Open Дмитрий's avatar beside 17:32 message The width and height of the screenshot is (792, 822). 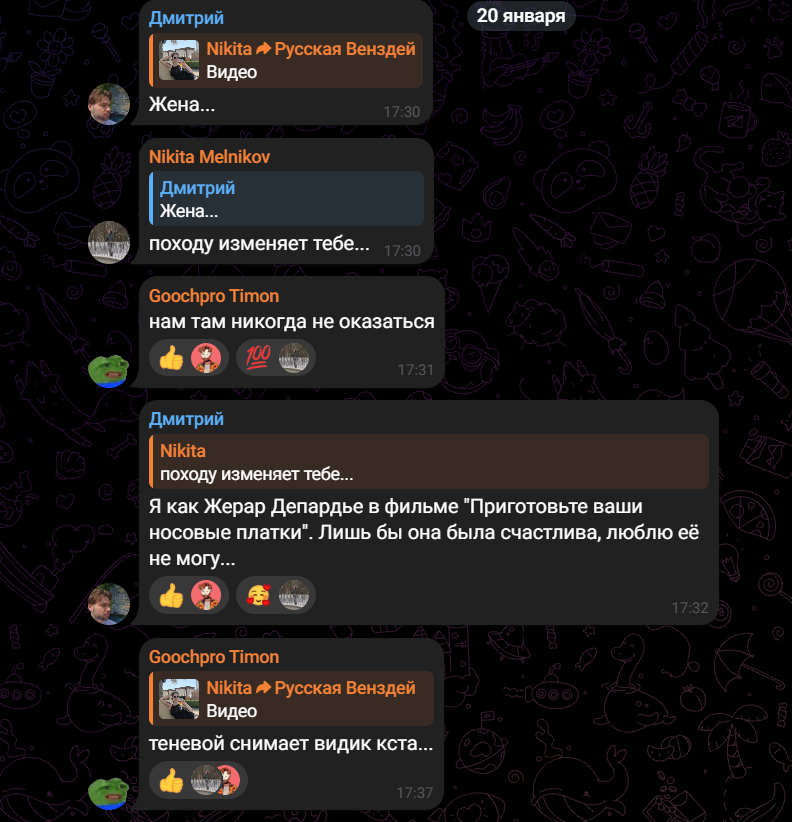point(109,604)
